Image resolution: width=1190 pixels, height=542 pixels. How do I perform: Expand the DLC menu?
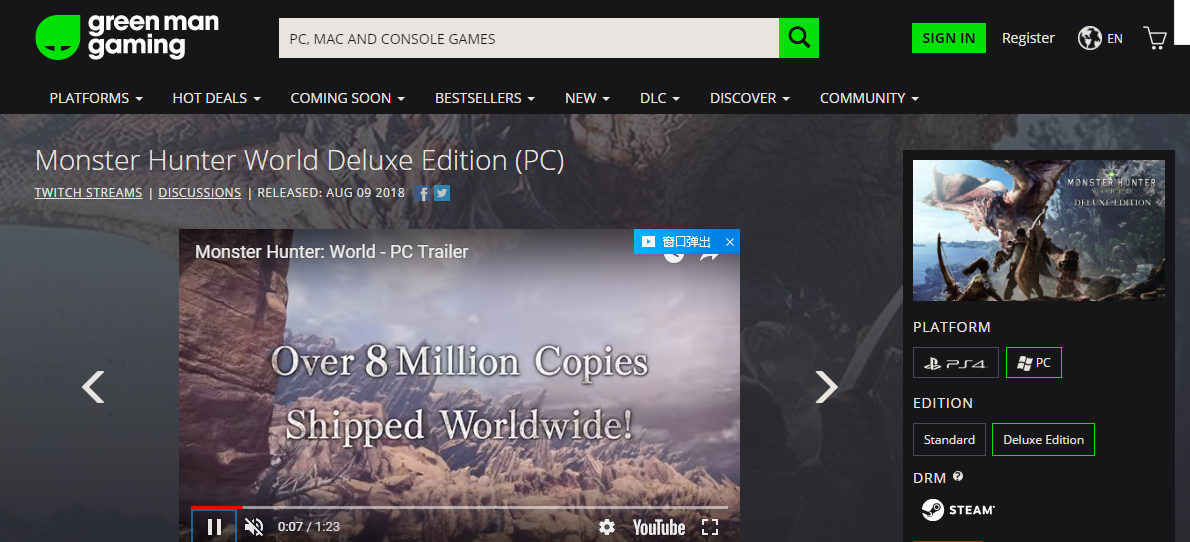tap(660, 98)
